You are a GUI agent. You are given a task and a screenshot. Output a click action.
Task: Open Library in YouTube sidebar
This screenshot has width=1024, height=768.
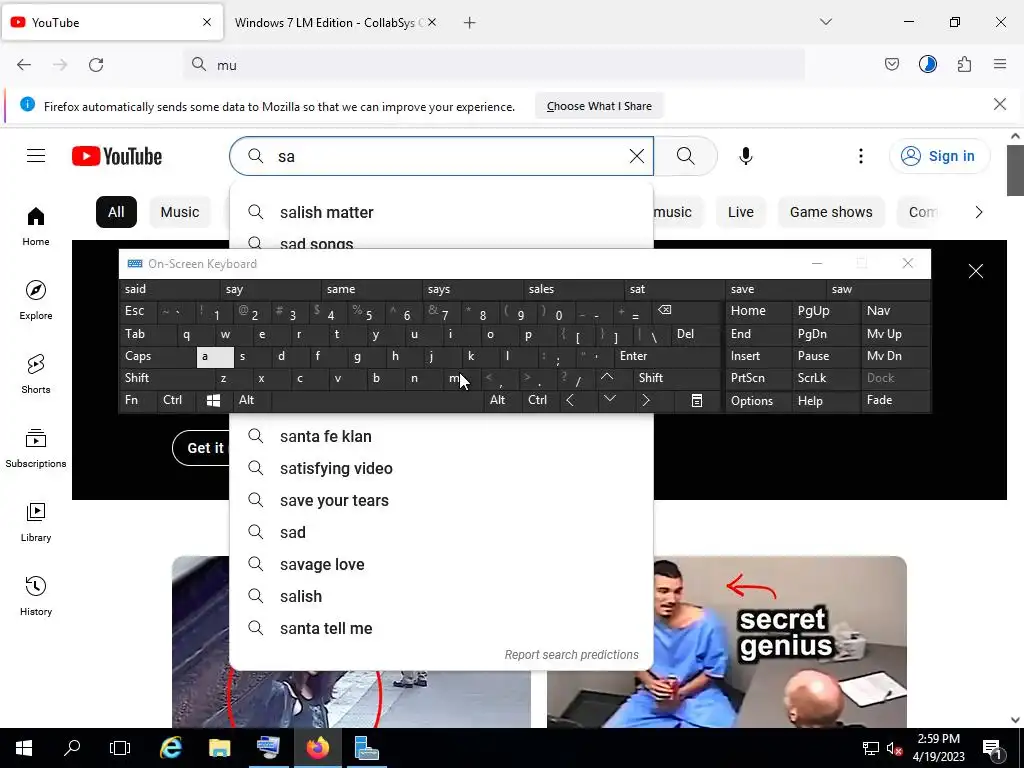tap(36, 522)
